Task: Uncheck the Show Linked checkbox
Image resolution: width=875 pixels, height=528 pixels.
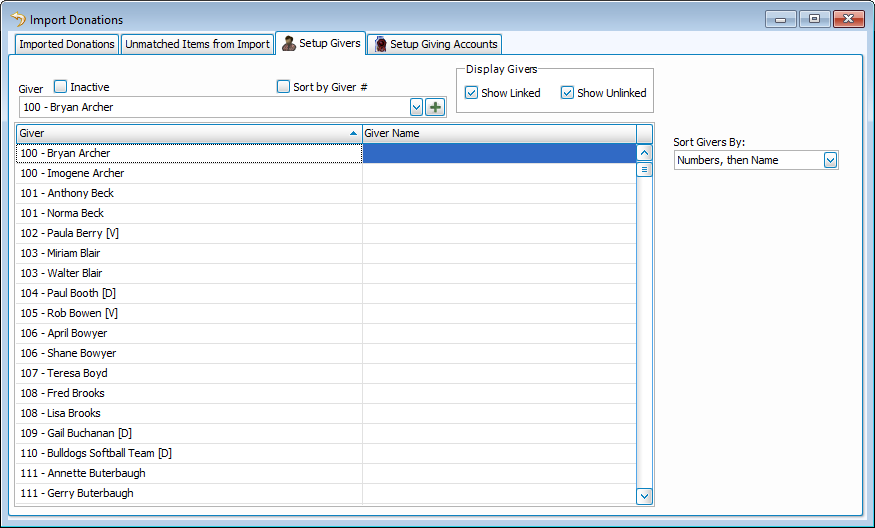Action: (472, 93)
